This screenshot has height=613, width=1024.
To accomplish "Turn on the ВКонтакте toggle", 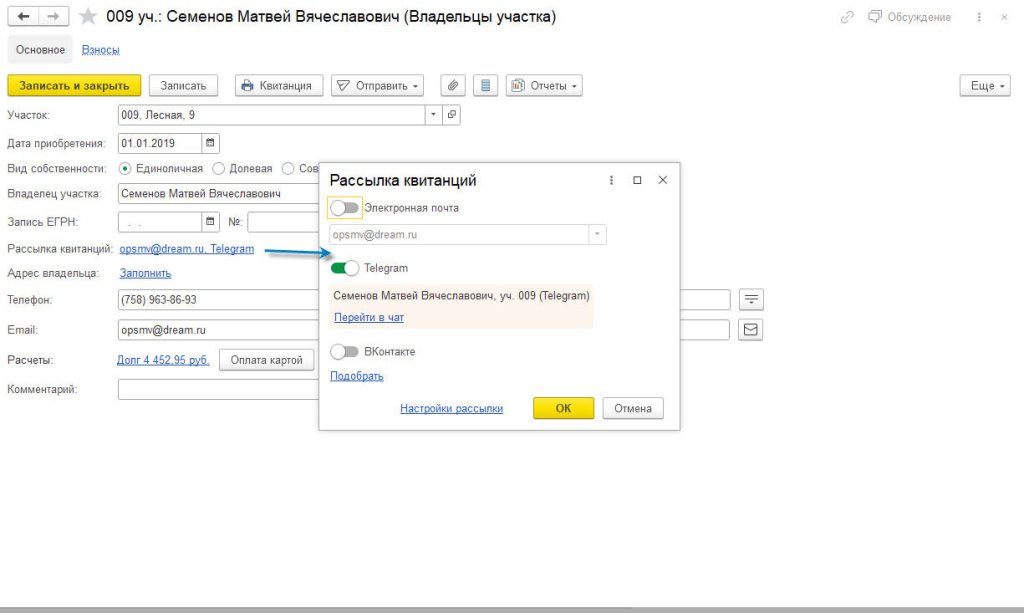I will pos(344,352).
